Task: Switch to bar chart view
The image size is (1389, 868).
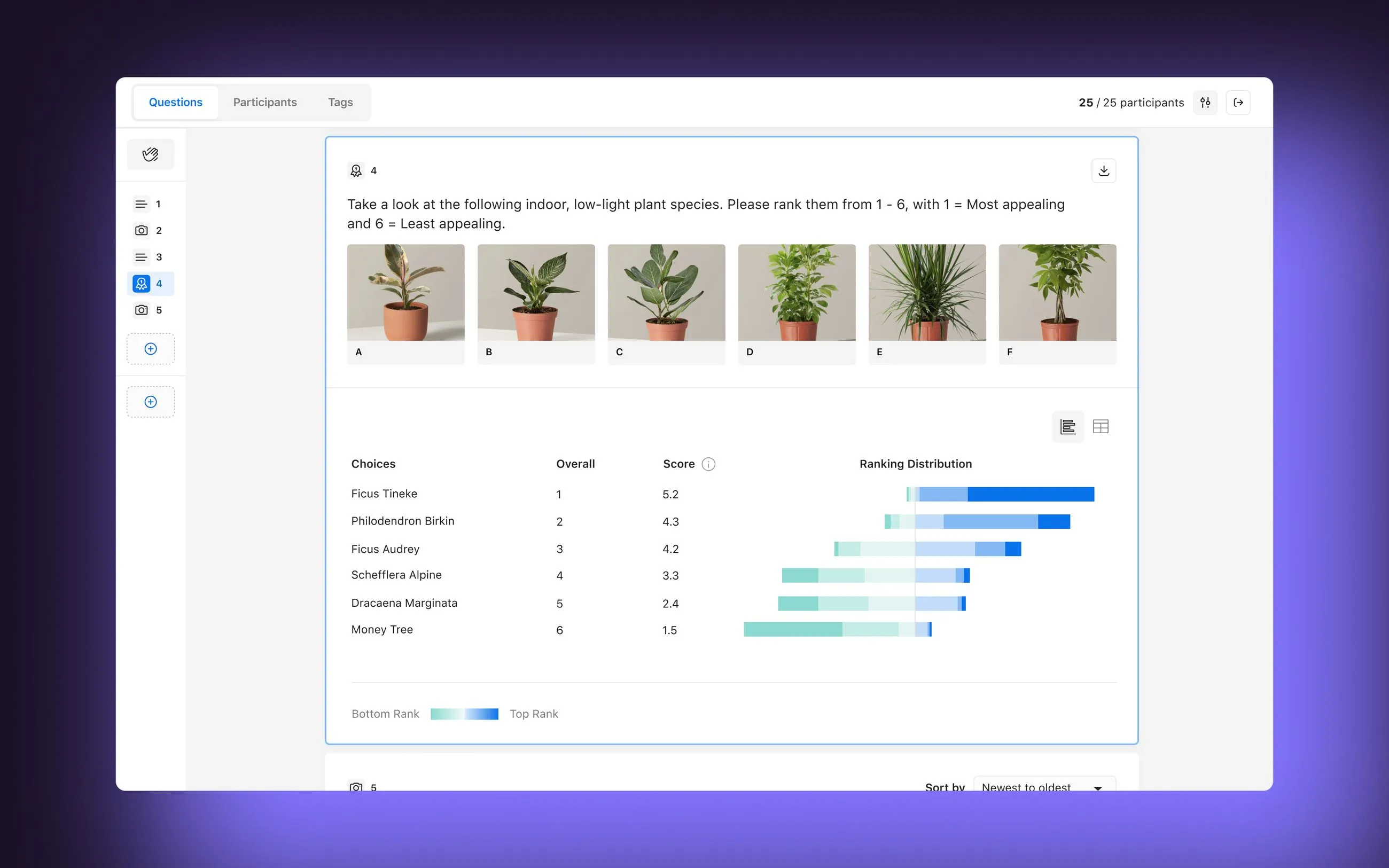Action: (1067, 427)
